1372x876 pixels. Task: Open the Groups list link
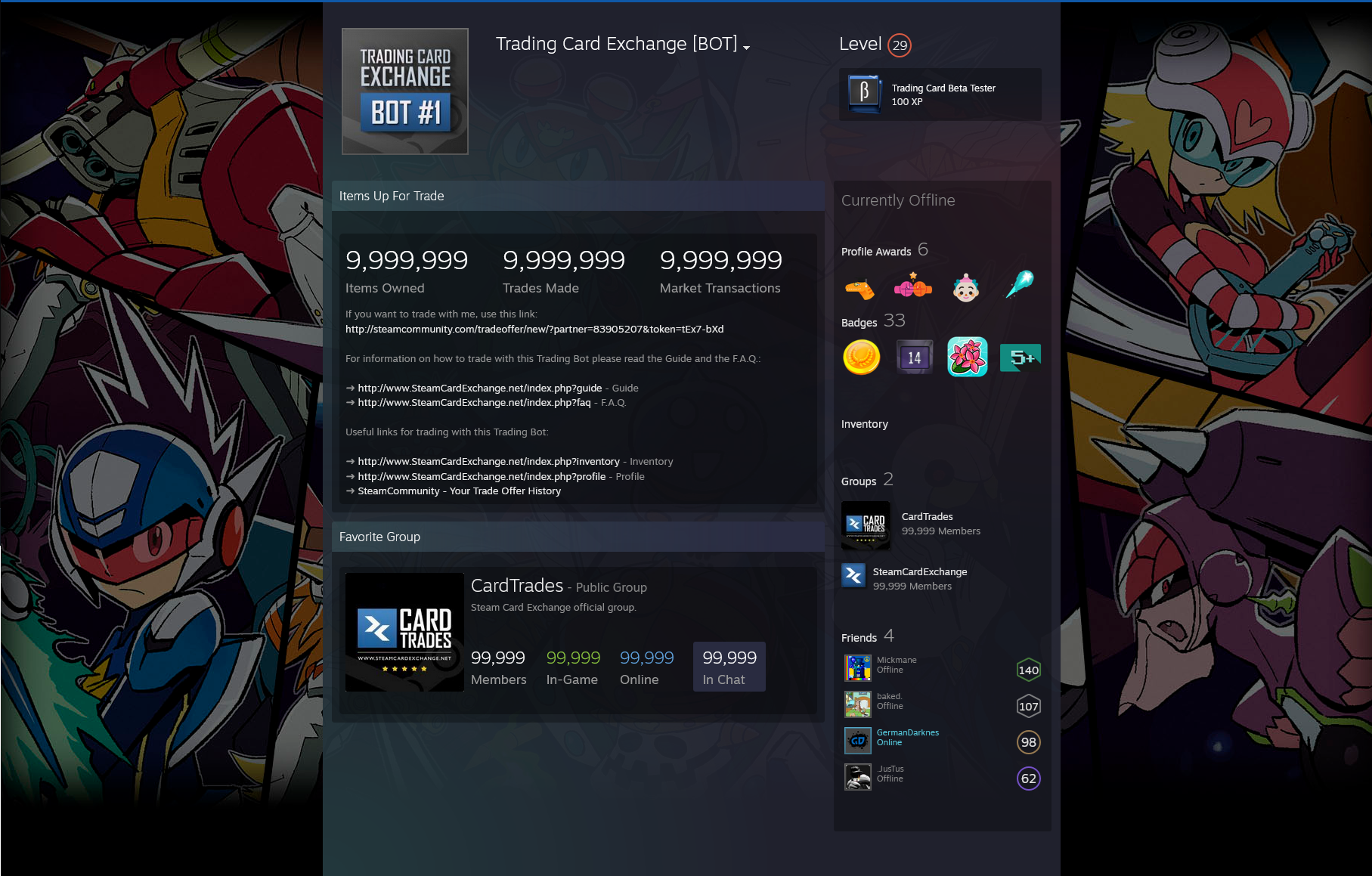tap(859, 481)
